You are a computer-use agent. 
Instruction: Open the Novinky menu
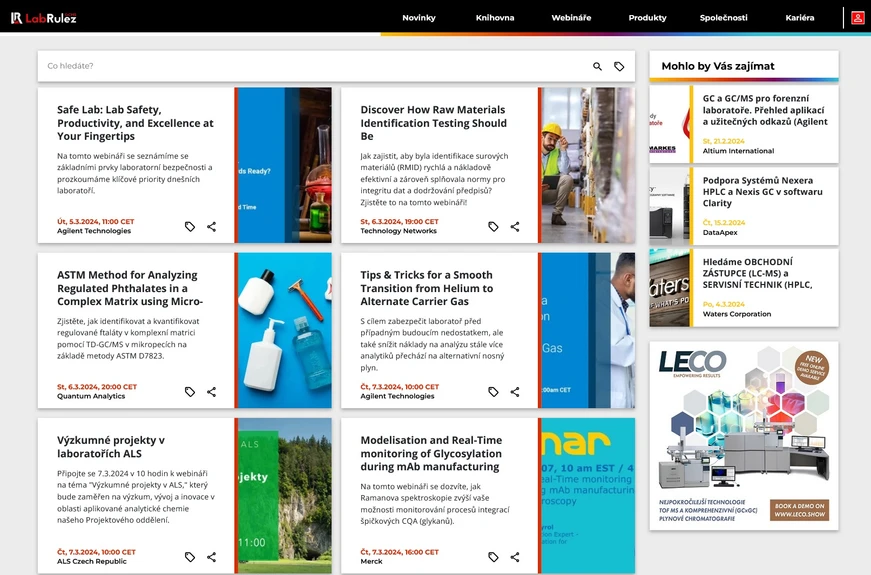(x=419, y=18)
